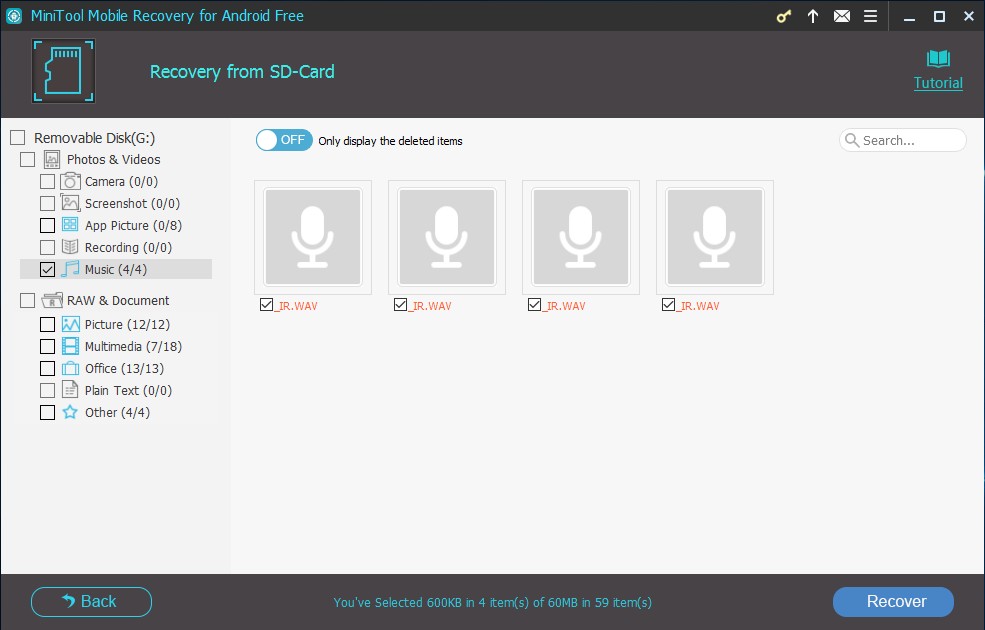Check the Removable Disk(G:) checkbox

coord(18,138)
